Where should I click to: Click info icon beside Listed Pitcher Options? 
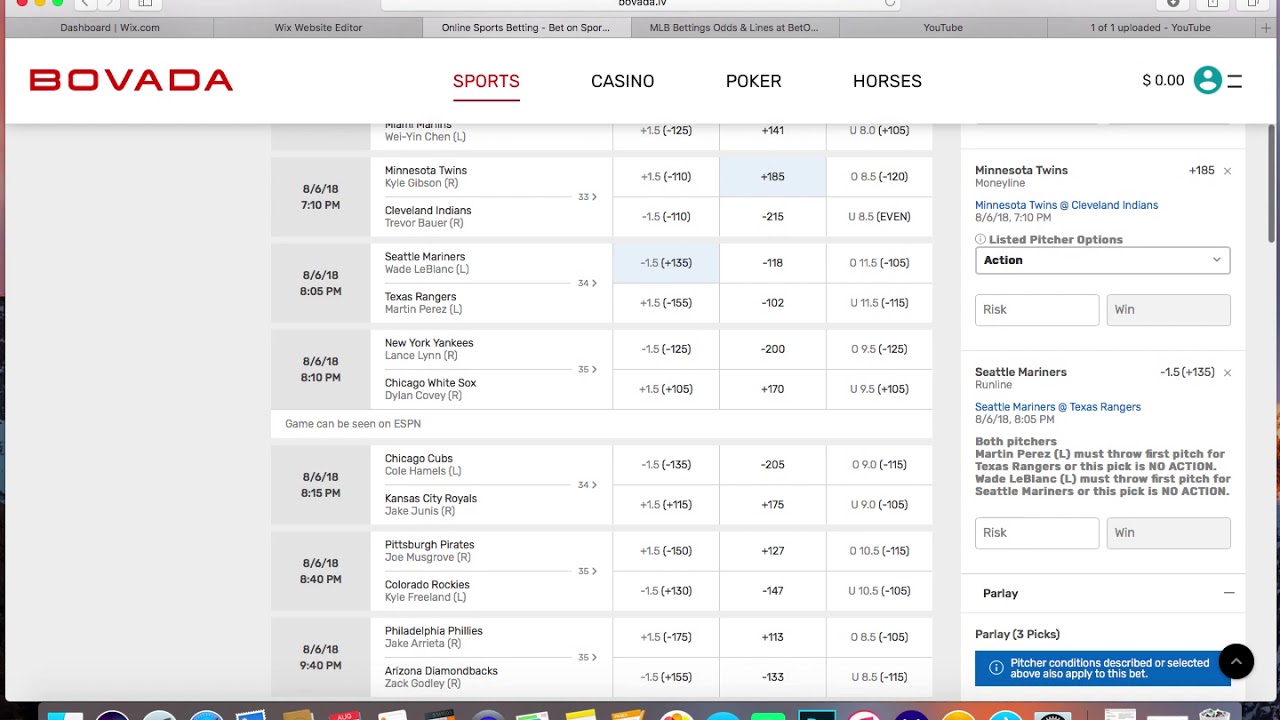pos(980,240)
